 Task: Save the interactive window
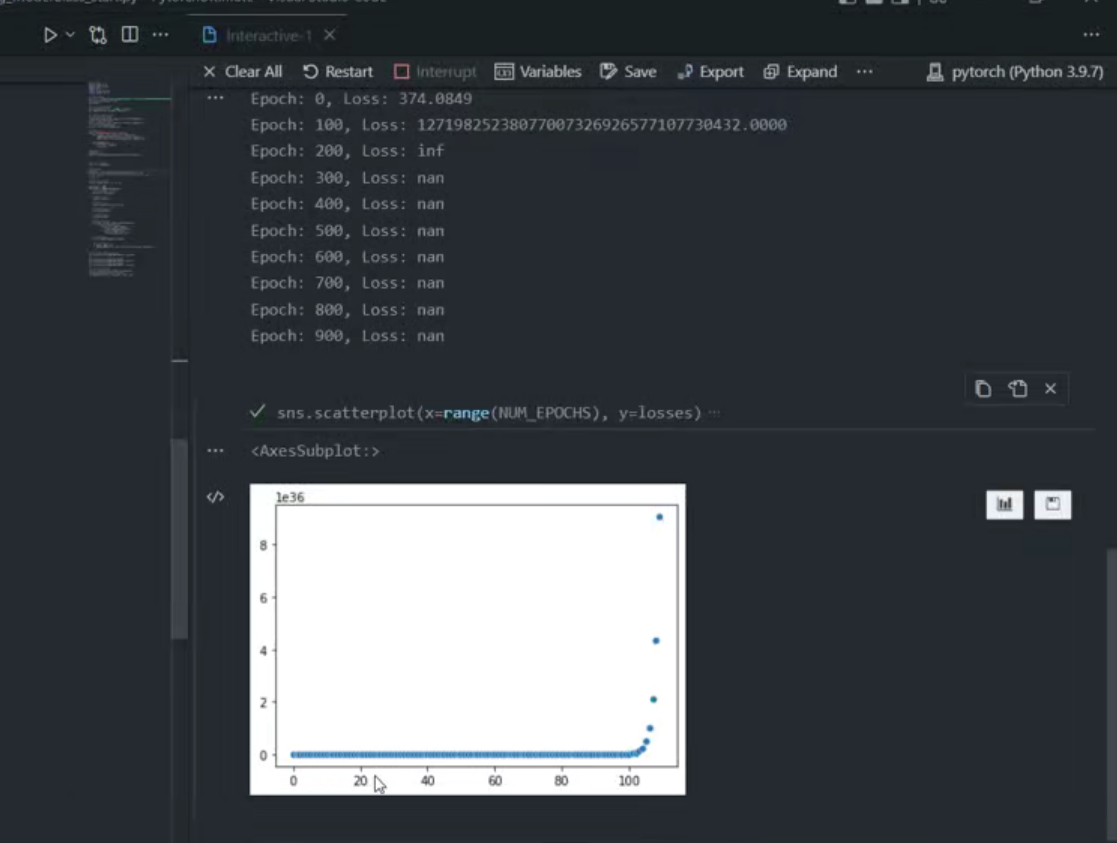point(628,72)
